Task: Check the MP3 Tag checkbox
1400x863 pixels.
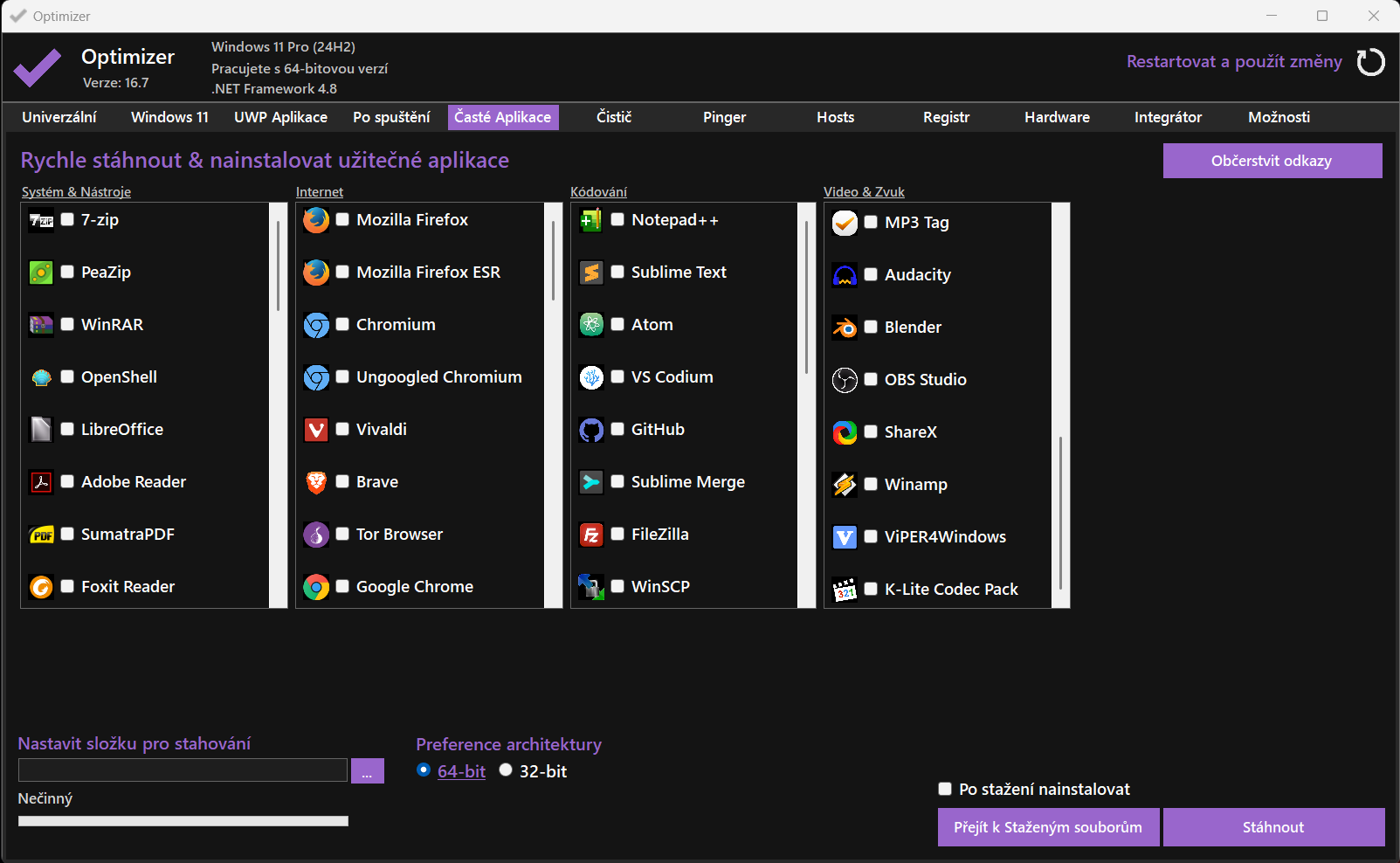Action: coord(871,222)
